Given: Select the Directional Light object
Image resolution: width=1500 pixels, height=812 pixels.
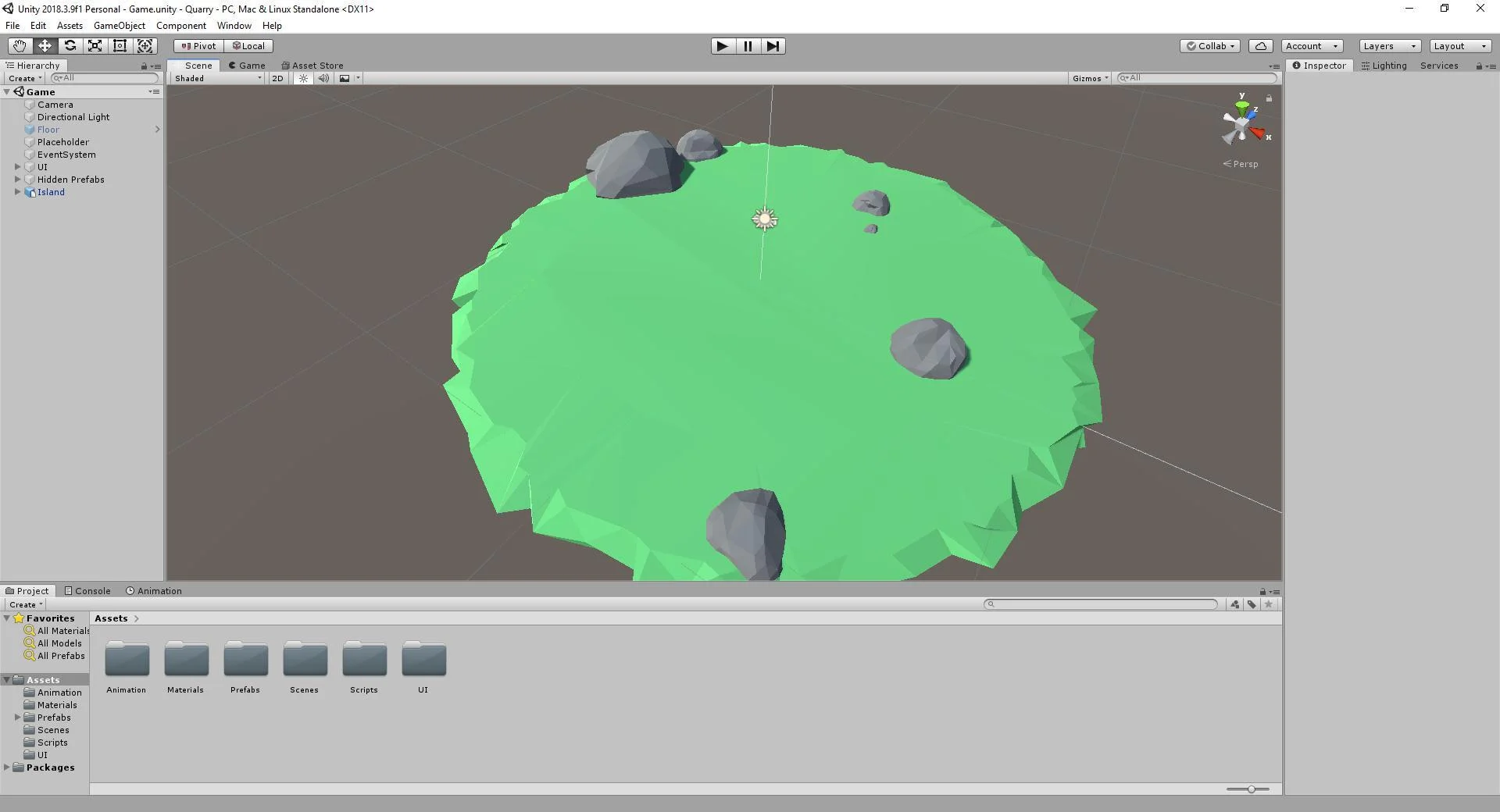Looking at the screenshot, I should coord(73,117).
